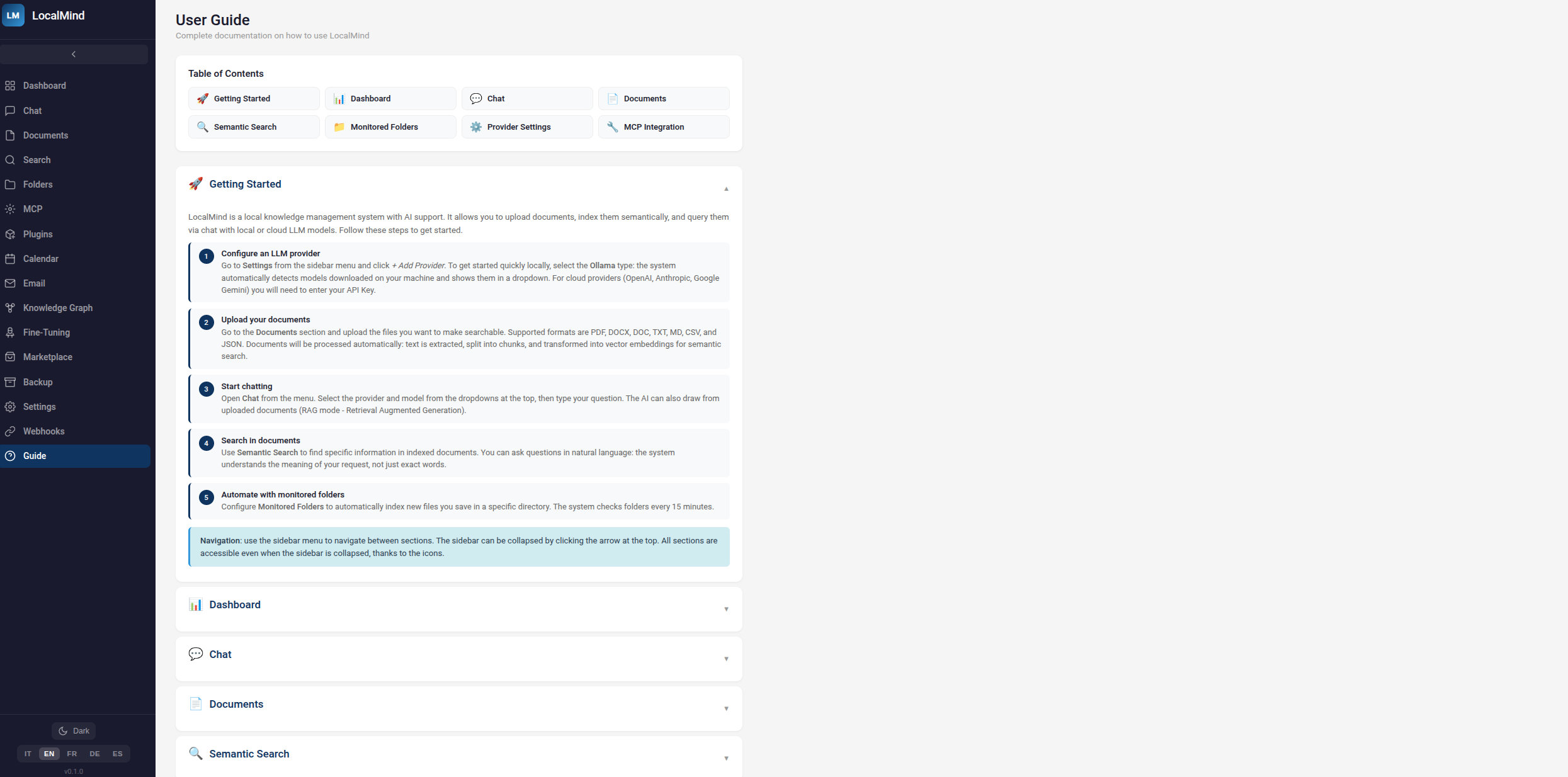The width and height of the screenshot is (1568, 777).
Task: Jump to Getting Started from contents
Action: pyautogui.click(x=254, y=99)
